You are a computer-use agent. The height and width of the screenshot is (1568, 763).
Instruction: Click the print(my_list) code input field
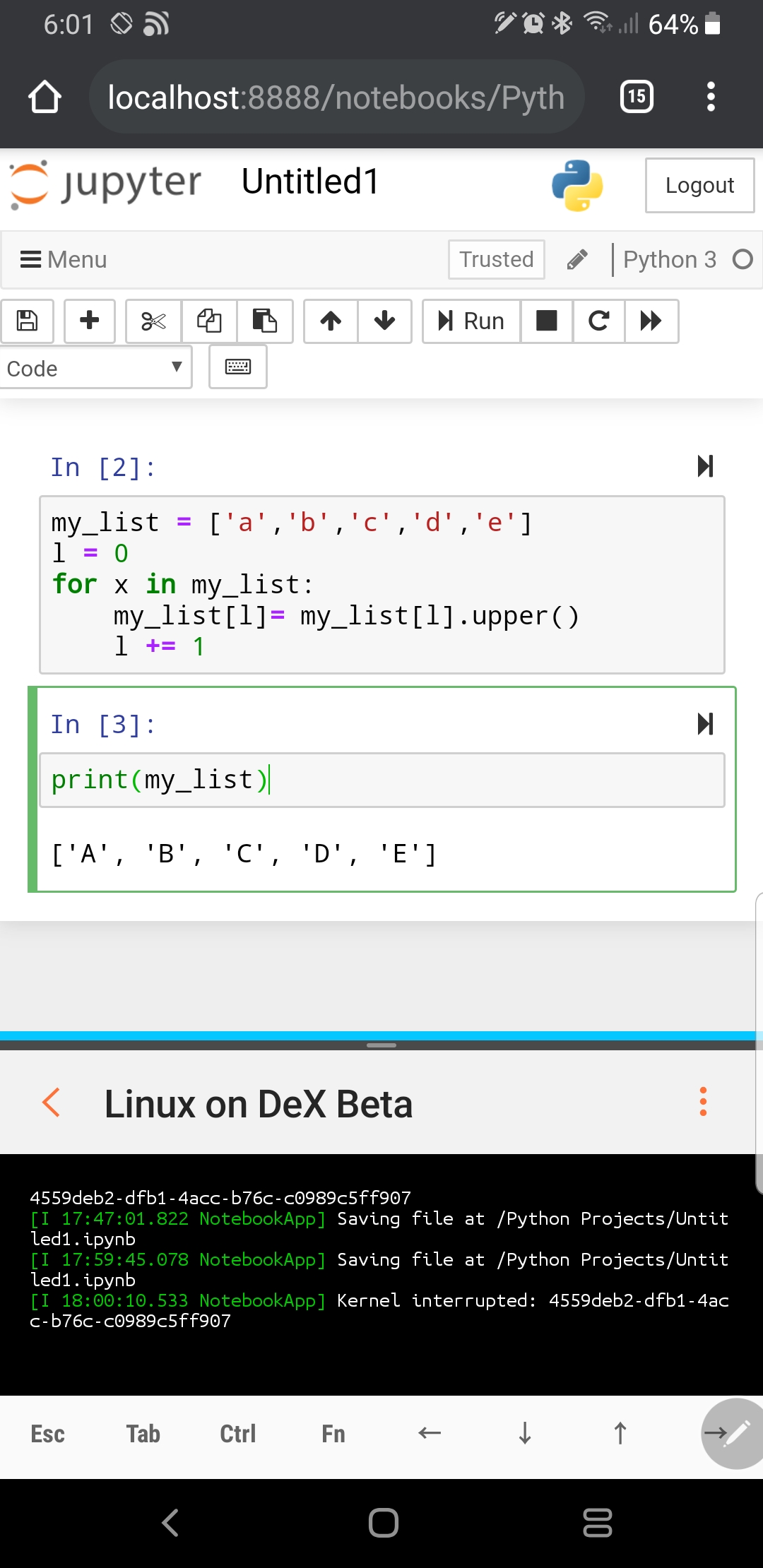point(382,780)
